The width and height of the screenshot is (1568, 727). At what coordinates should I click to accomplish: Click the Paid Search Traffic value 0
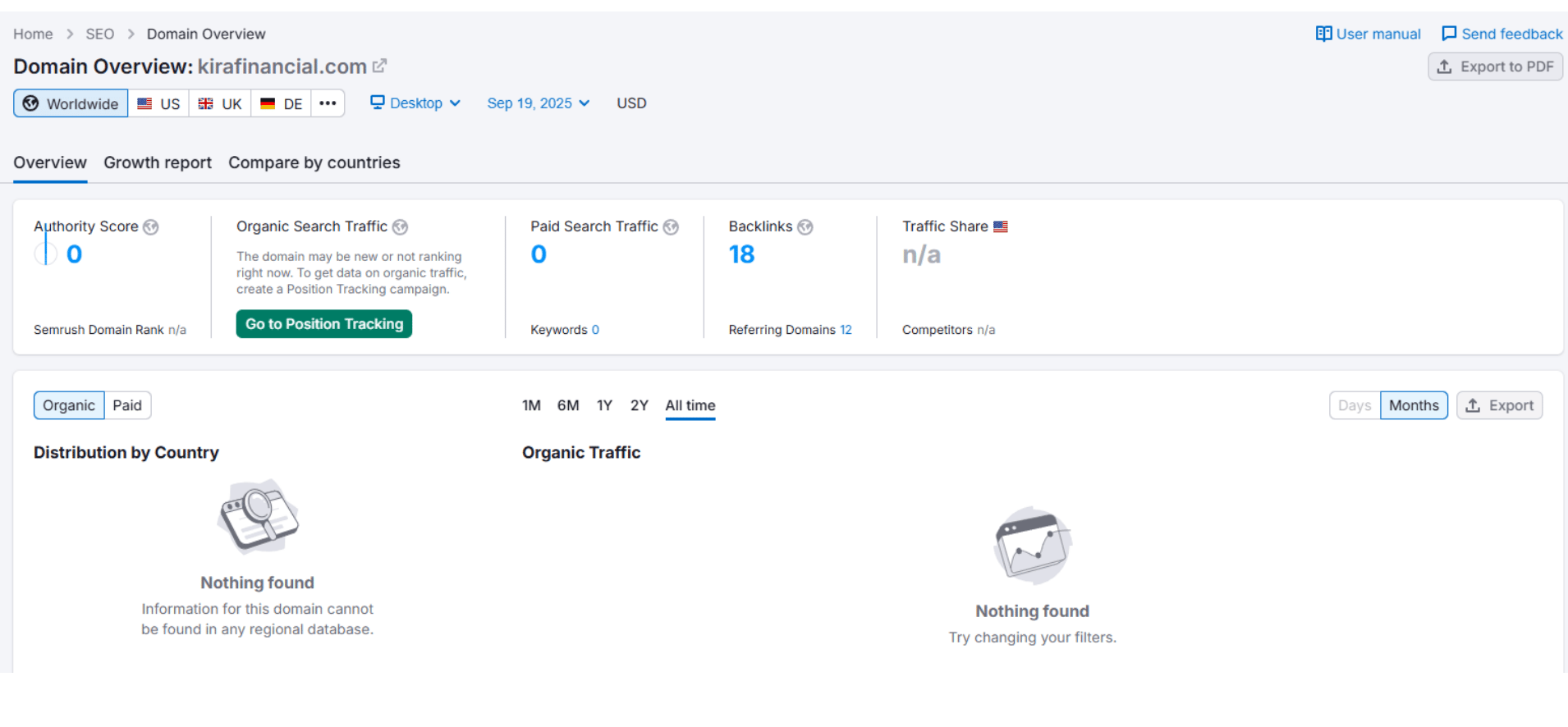coord(539,254)
